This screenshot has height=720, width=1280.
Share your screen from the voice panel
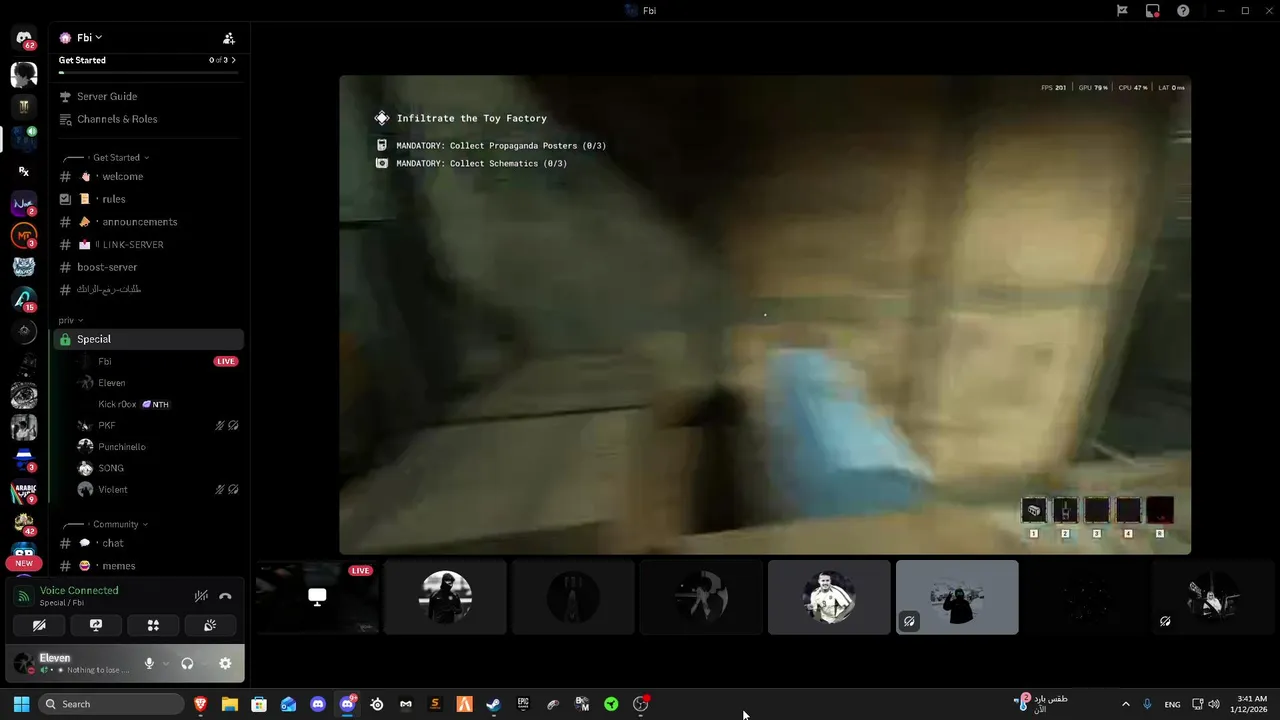click(x=96, y=625)
